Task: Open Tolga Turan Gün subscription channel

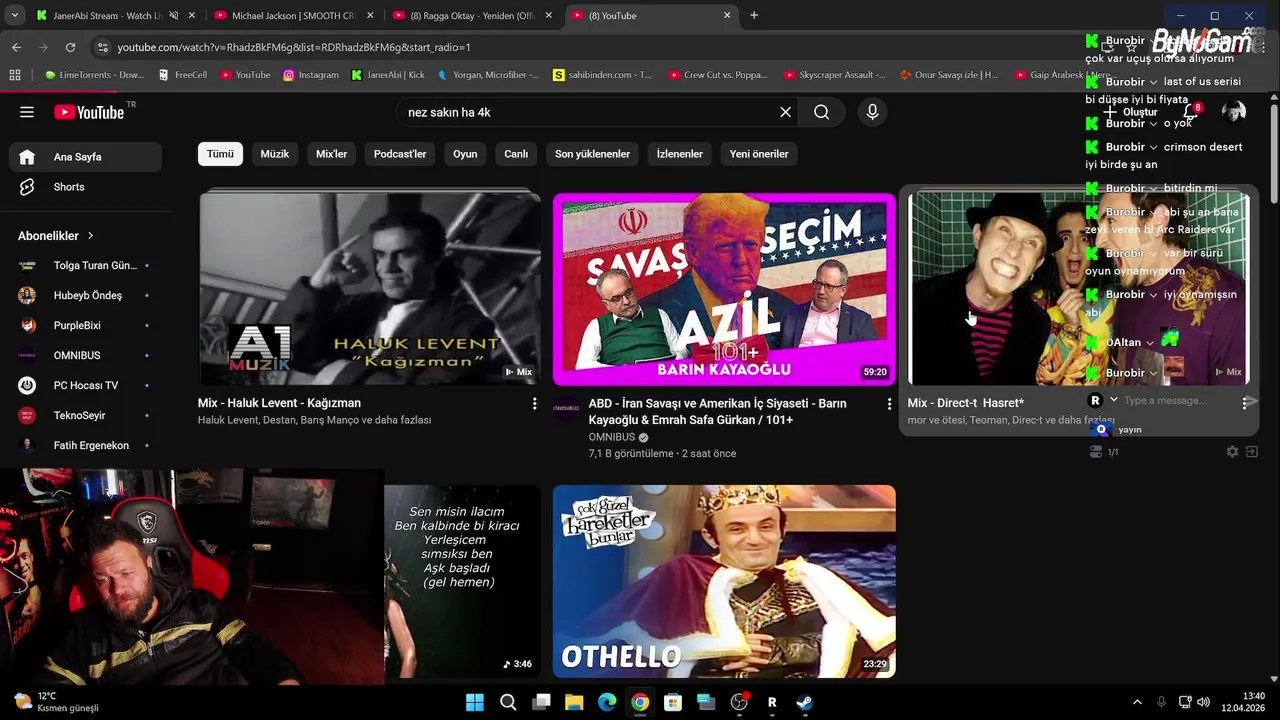Action: click(85, 265)
